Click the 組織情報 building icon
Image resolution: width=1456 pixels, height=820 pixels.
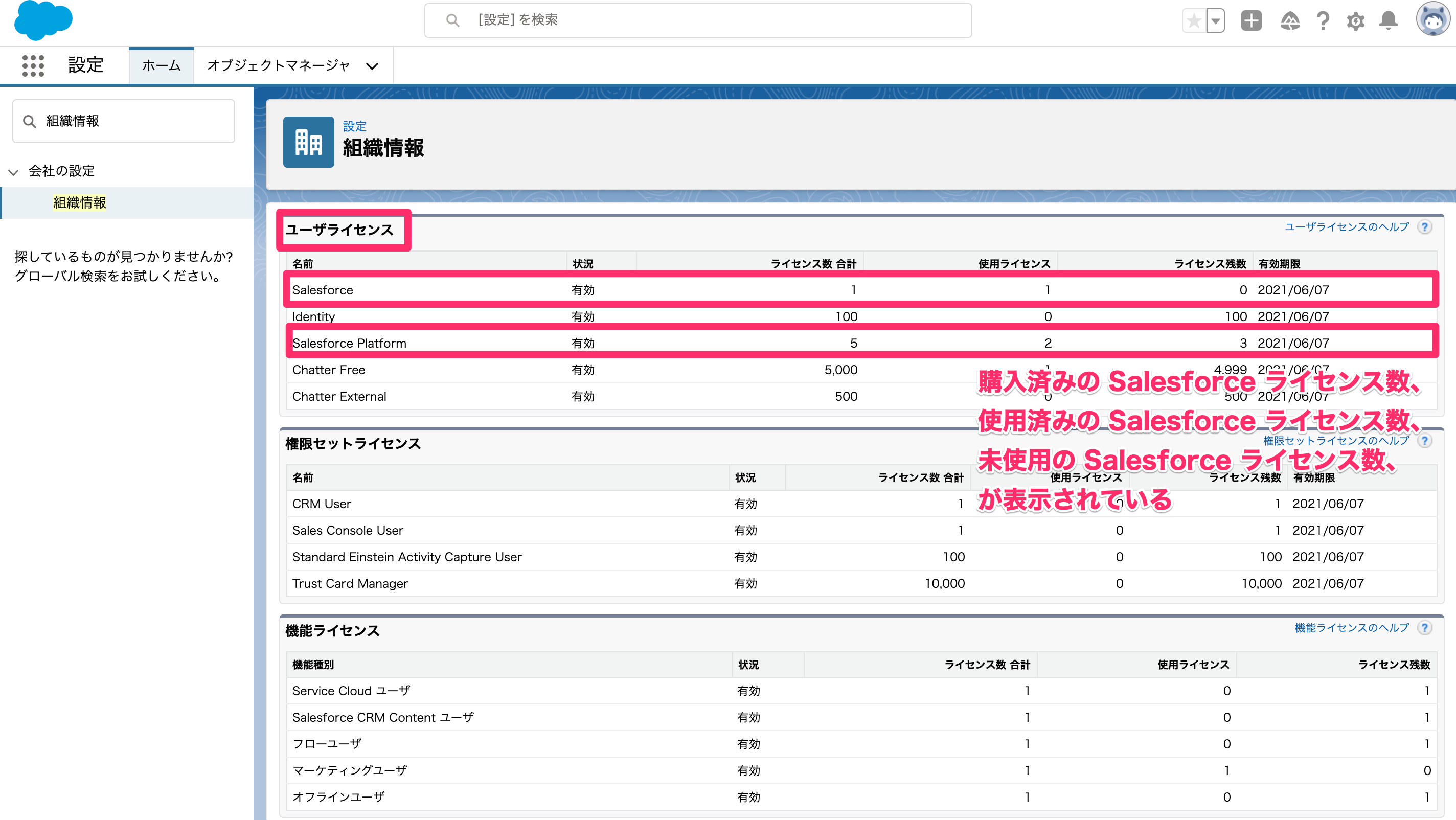pos(309,142)
